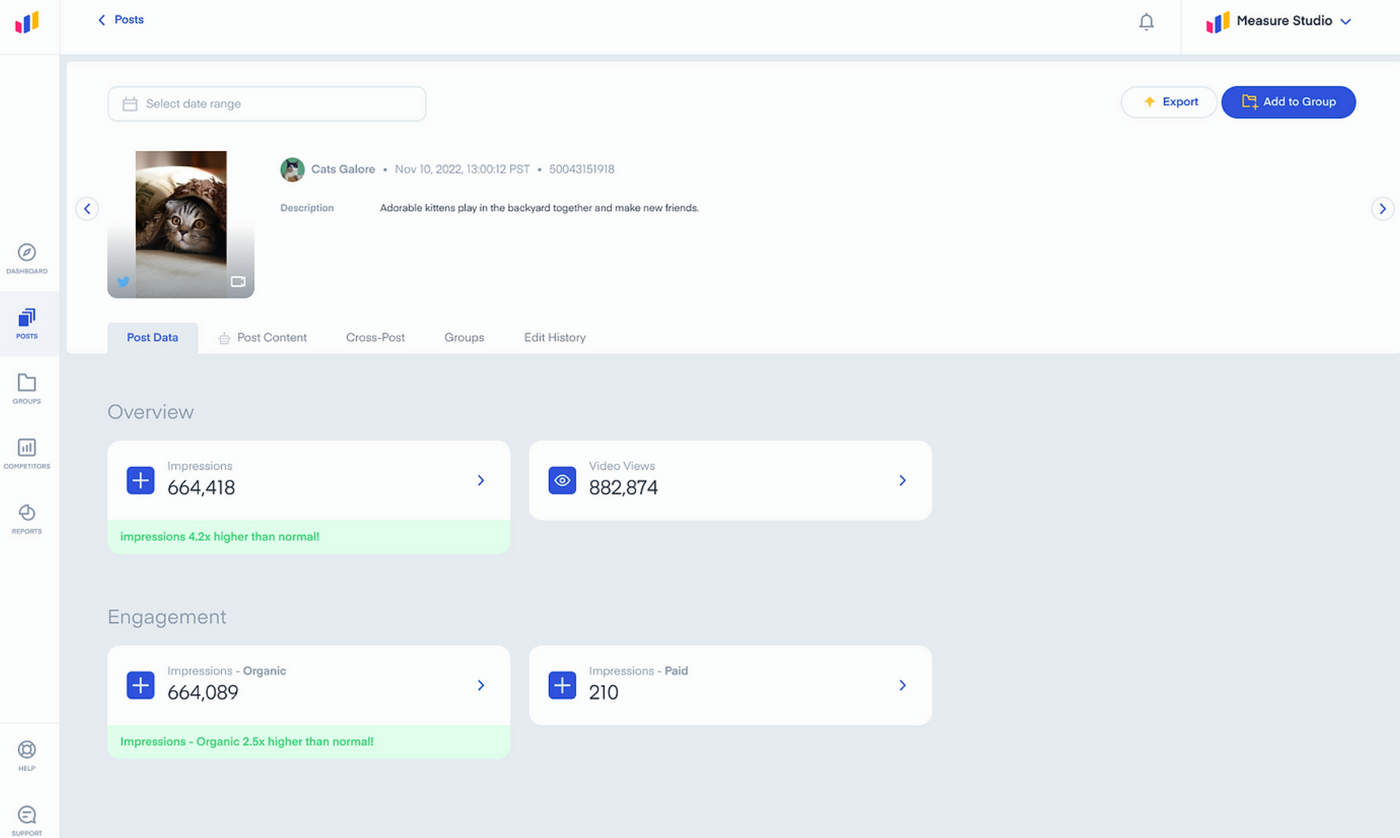The width and height of the screenshot is (1400, 838).
Task: Open notifications bell icon
Action: click(x=1147, y=22)
